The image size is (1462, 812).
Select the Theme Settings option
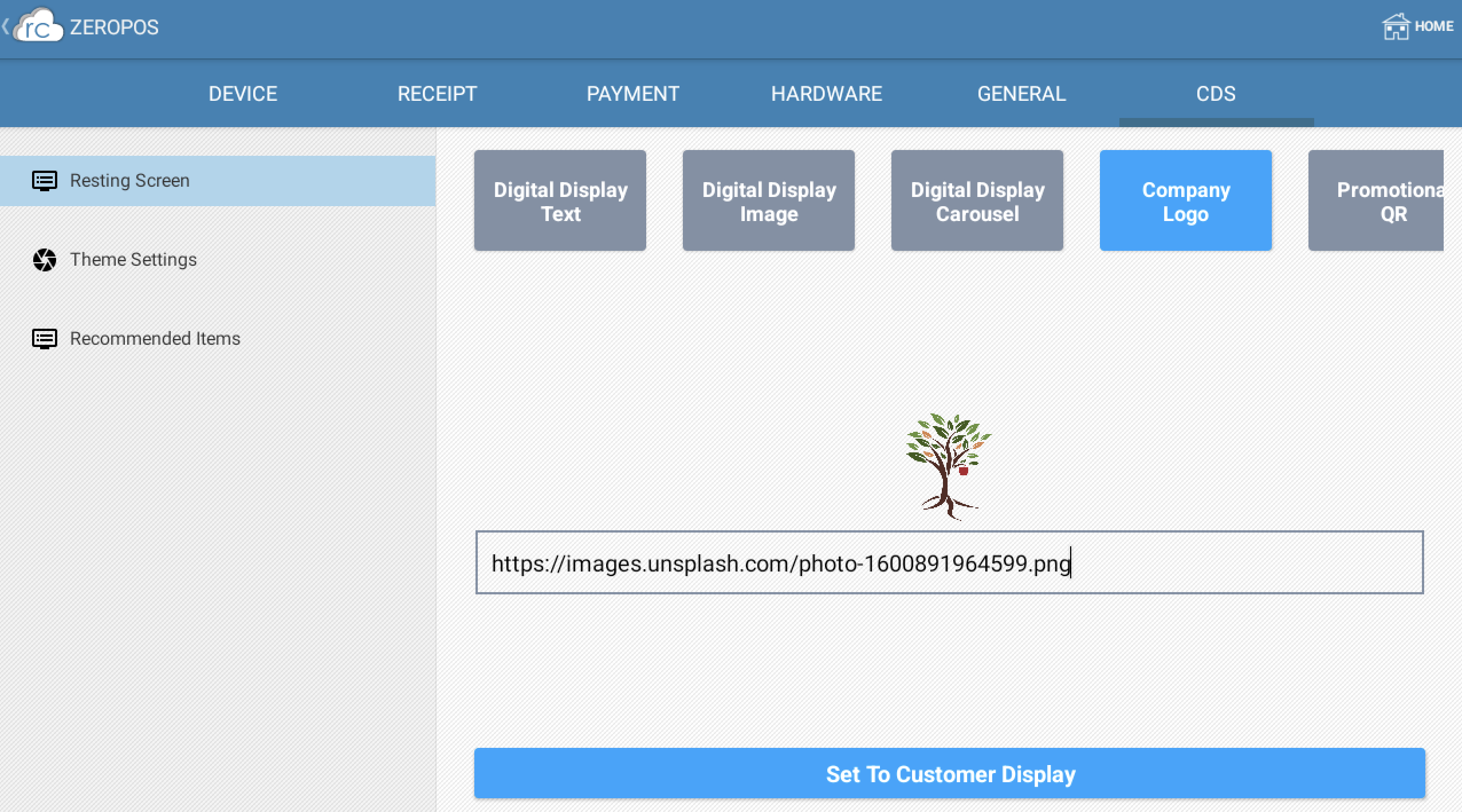tap(132, 259)
